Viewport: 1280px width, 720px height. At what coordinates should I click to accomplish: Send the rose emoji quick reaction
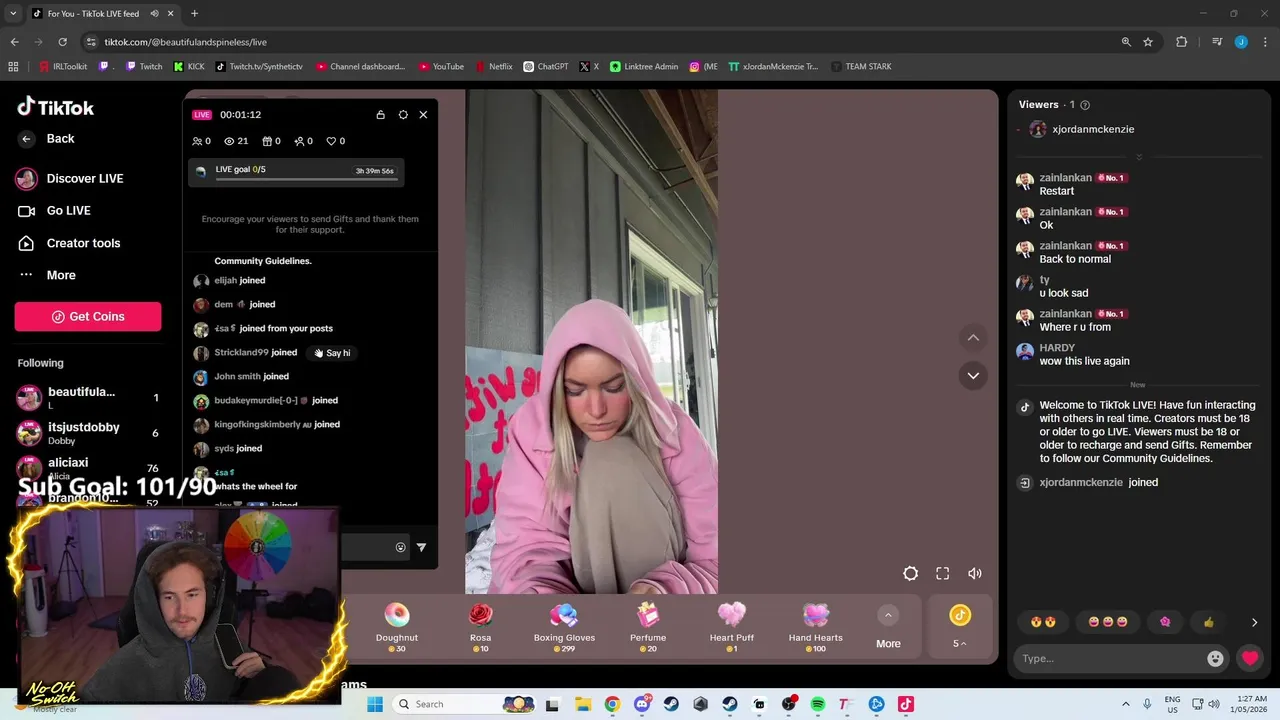[1165, 622]
